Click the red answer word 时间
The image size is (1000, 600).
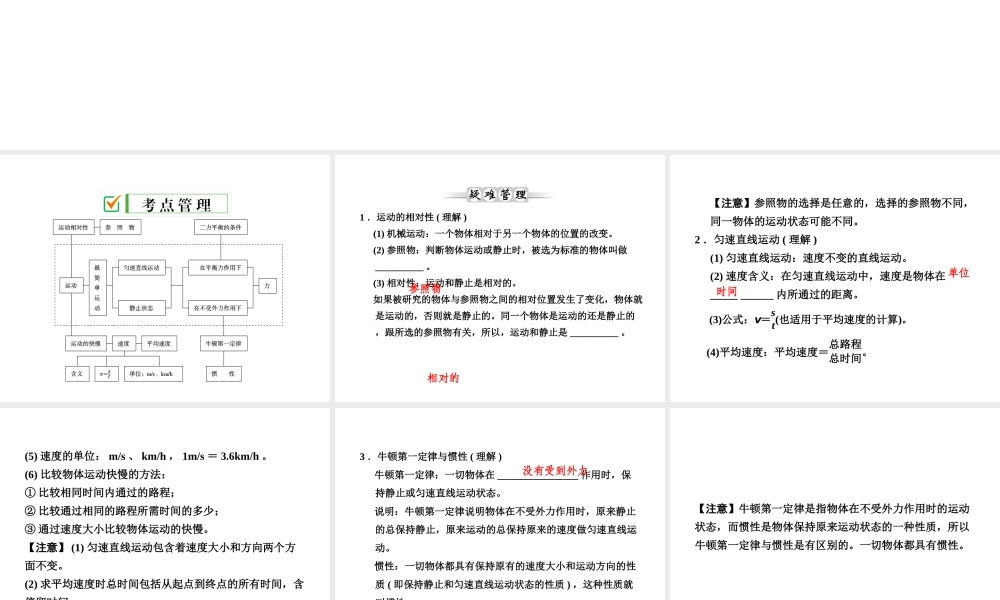726,291
